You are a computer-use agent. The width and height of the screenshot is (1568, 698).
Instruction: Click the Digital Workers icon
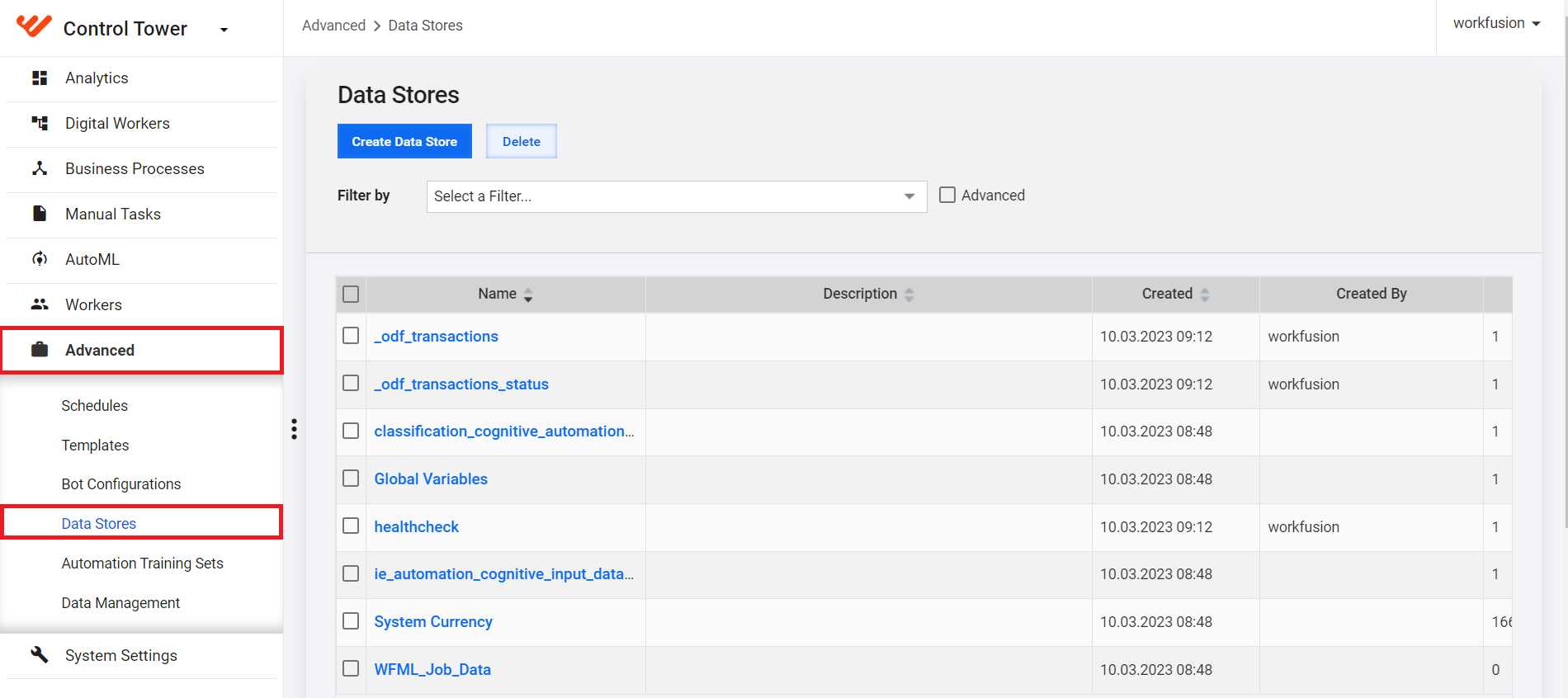tap(39, 123)
